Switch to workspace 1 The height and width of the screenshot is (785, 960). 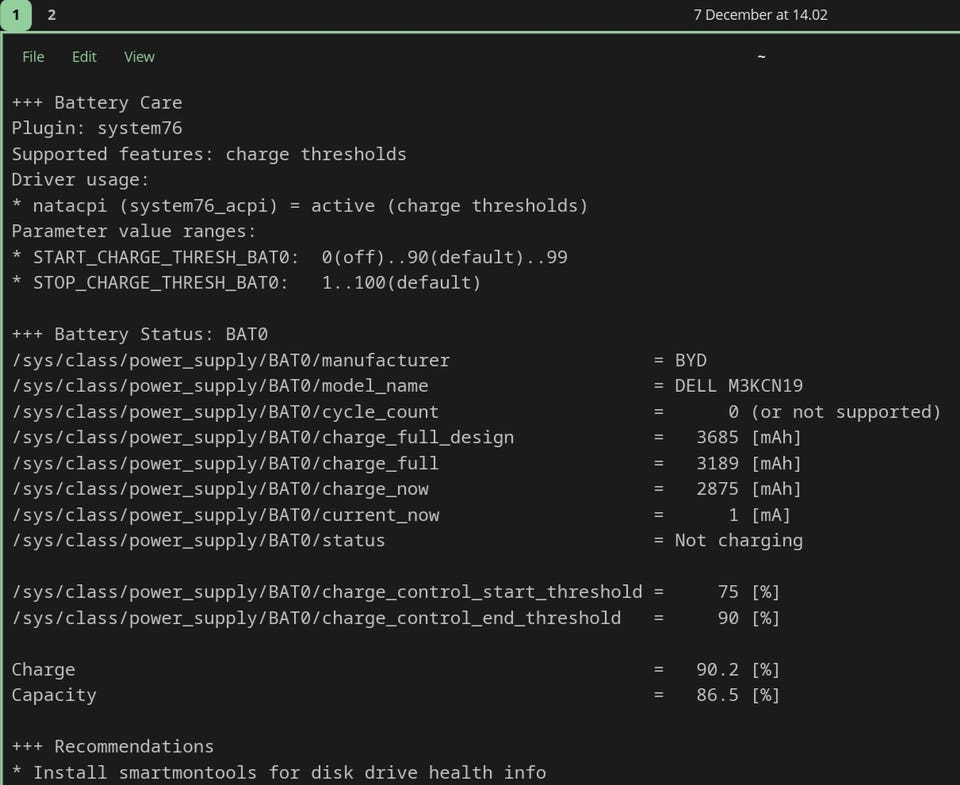(x=16, y=15)
